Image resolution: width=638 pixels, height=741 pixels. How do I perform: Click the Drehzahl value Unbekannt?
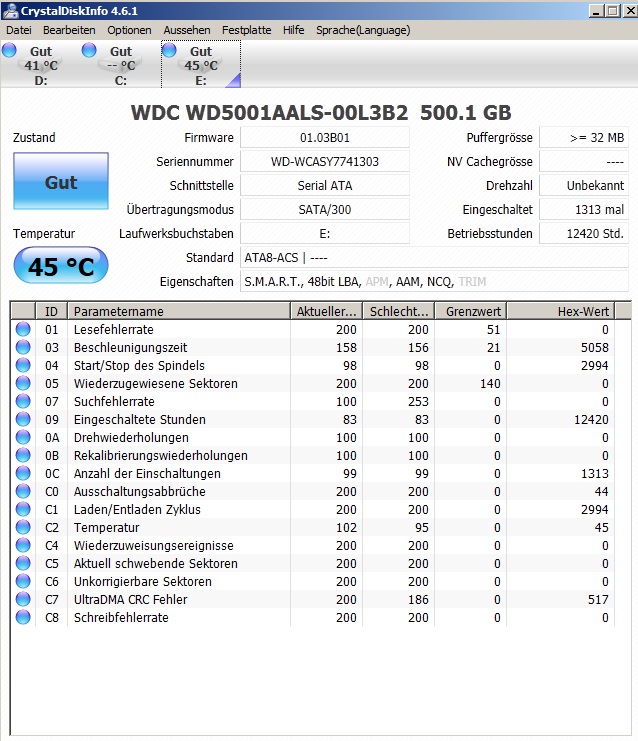tap(584, 186)
